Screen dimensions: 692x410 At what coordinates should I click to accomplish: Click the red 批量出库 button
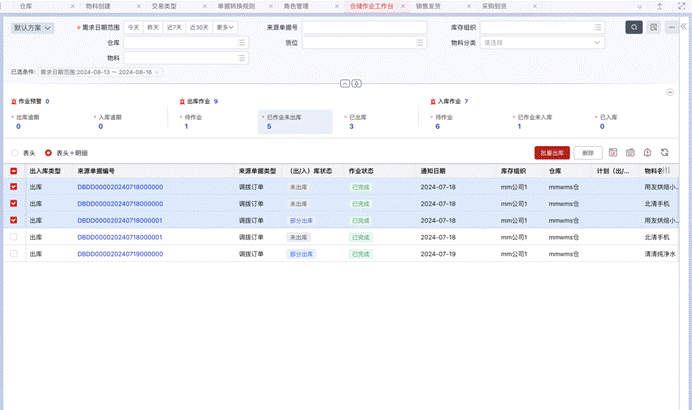[x=552, y=153]
